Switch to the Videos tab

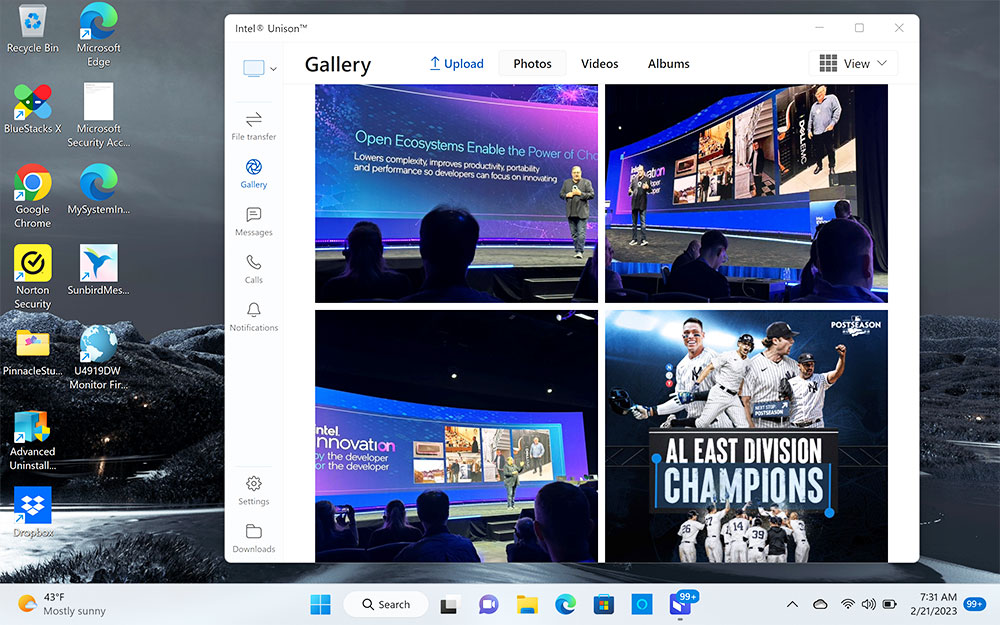(x=599, y=63)
